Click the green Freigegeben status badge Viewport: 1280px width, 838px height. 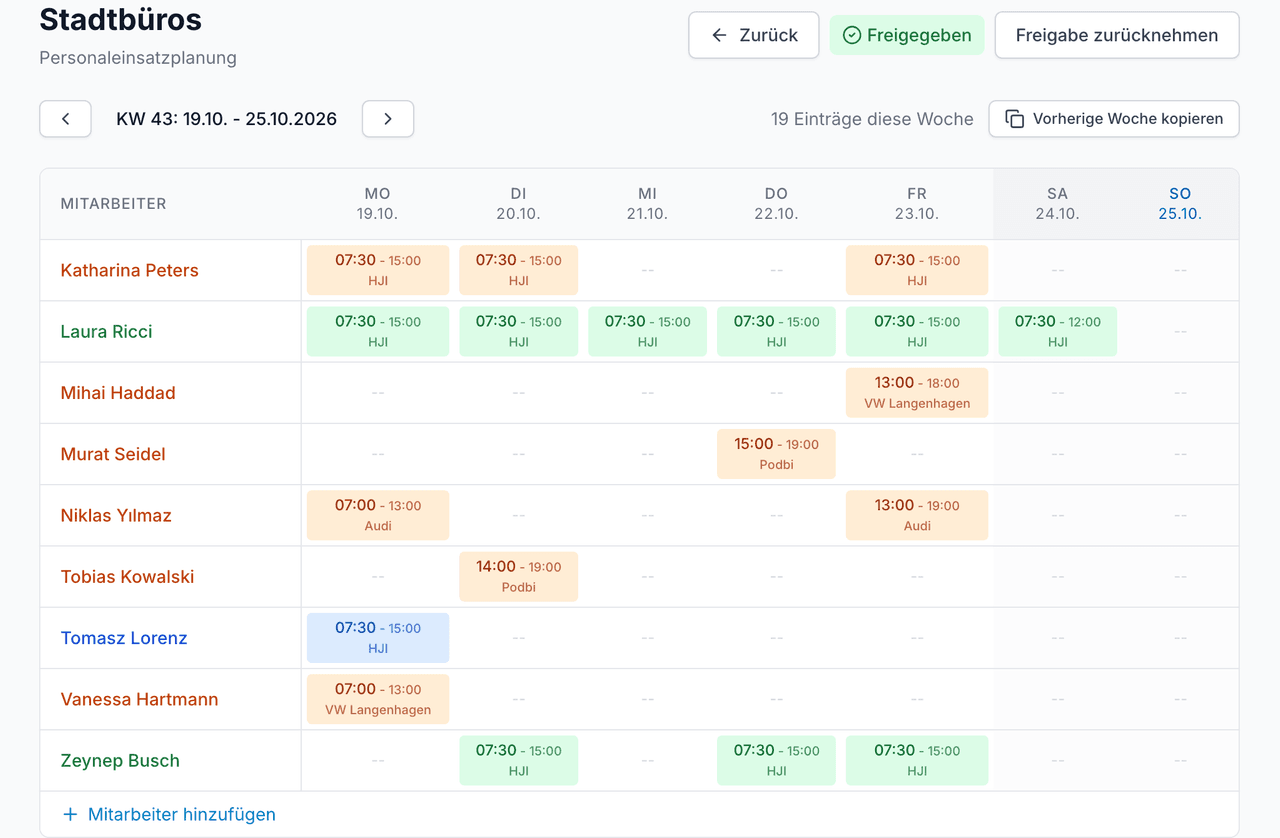(907, 35)
